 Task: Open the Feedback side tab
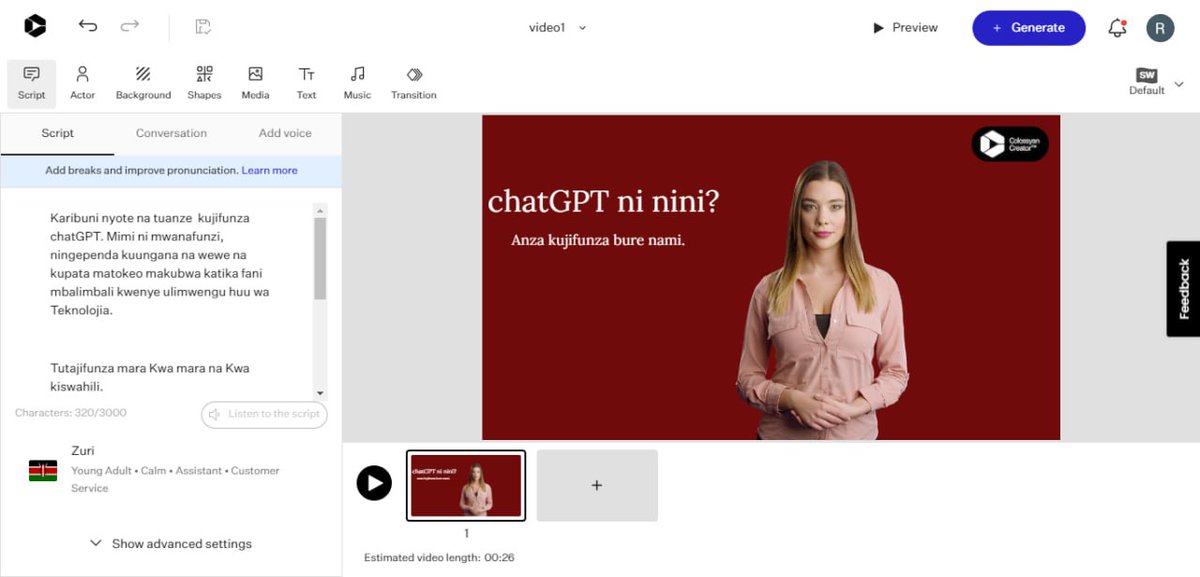[x=1184, y=289]
